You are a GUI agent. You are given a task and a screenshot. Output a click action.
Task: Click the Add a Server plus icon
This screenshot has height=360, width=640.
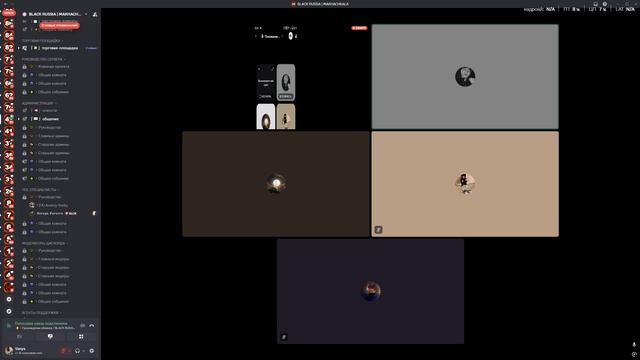9,299
